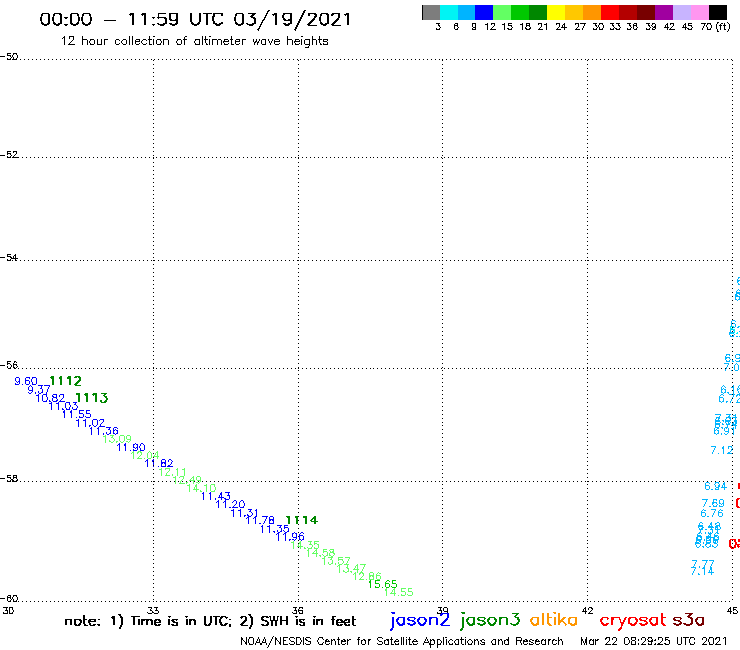
Task: Click the 13.57 wave height value
Action: coord(336,561)
